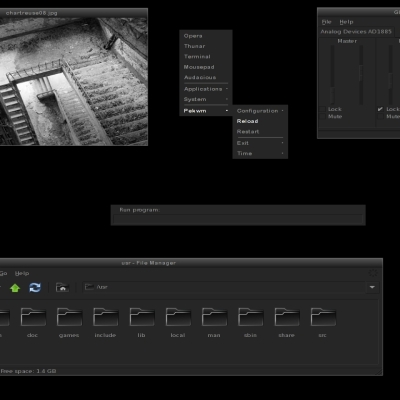Image resolution: width=400 pixels, height=400 pixels.
Task: Select the Pekwm menu entry
Action: pyautogui.click(x=205, y=111)
